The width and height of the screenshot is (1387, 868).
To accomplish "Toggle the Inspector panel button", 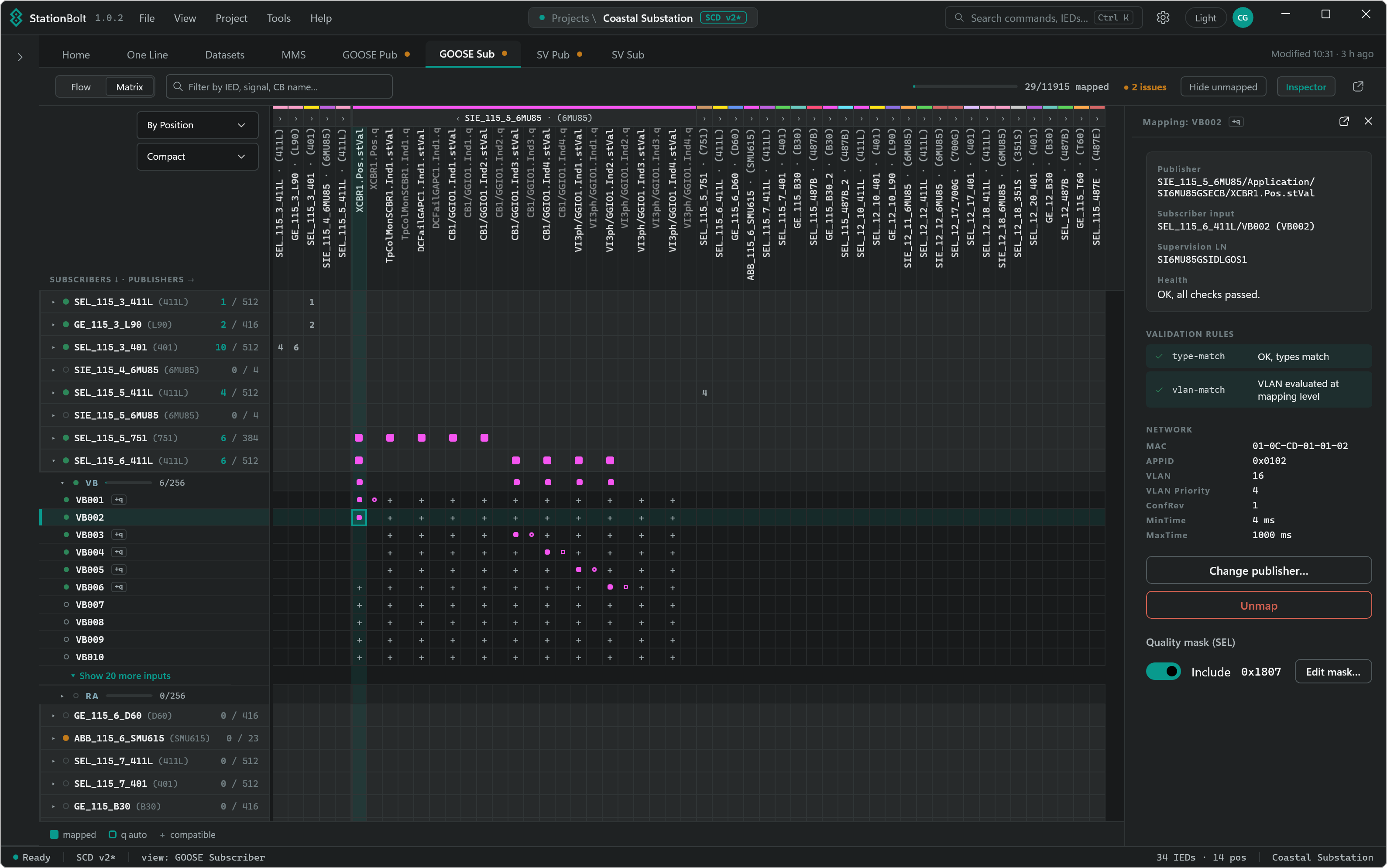I will click(x=1305, y=87).
